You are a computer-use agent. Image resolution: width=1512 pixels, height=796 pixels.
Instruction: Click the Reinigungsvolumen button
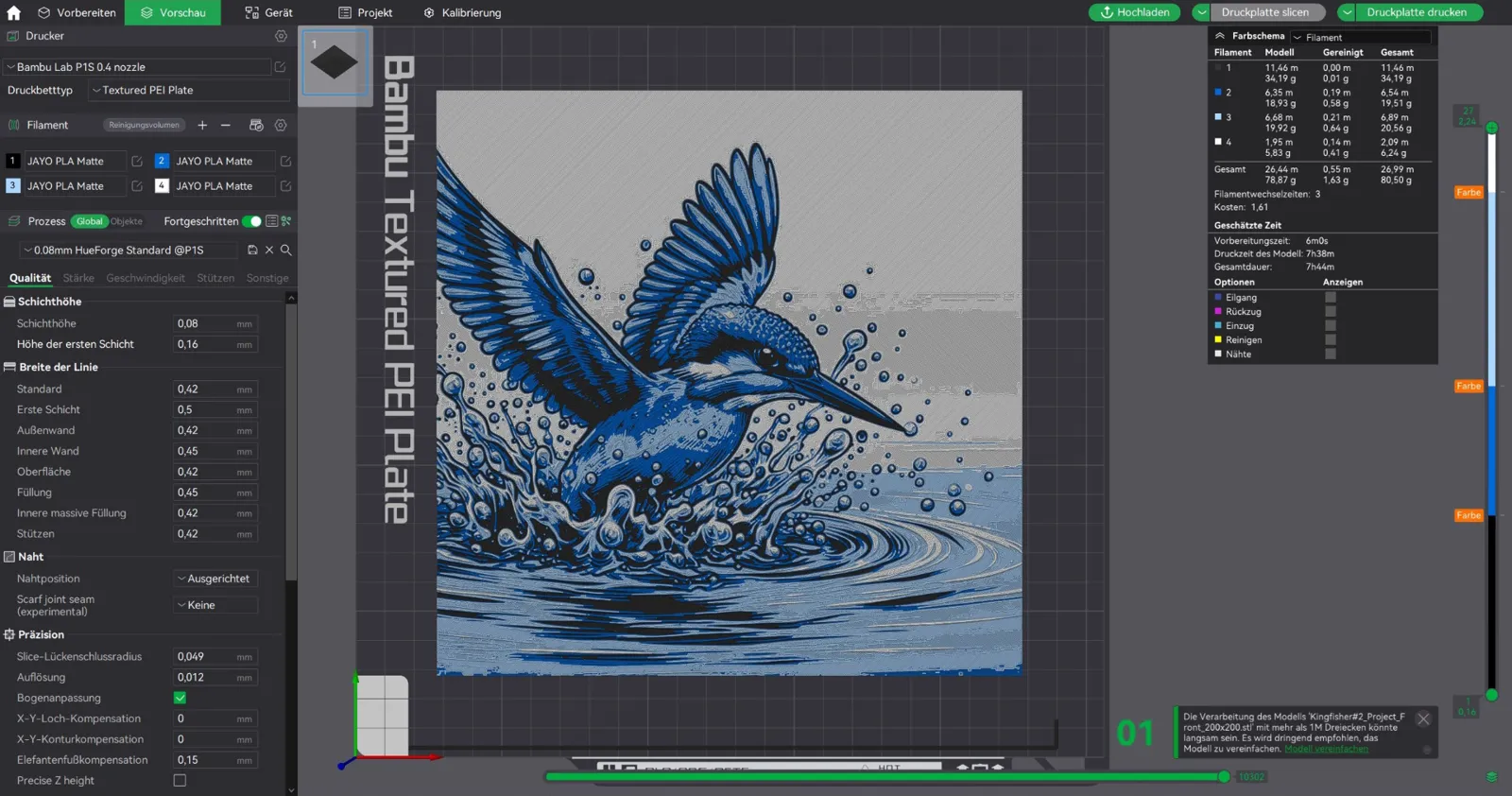tap(144, 125)
